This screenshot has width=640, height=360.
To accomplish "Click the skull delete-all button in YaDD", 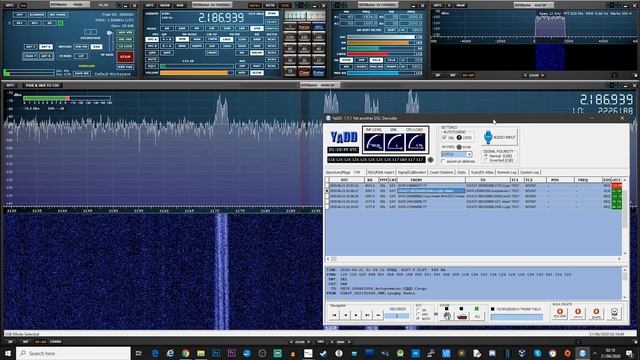I will coord(614,313).
